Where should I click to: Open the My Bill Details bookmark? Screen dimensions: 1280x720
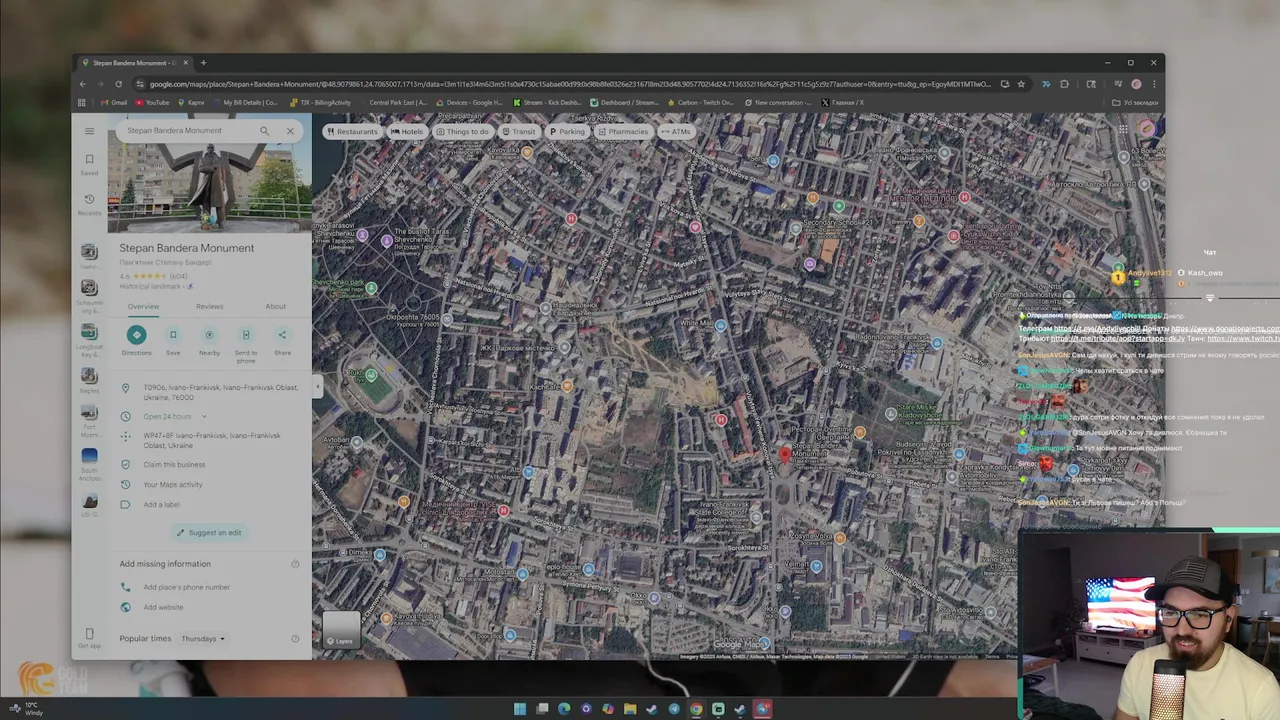click(x=244, y=102)
